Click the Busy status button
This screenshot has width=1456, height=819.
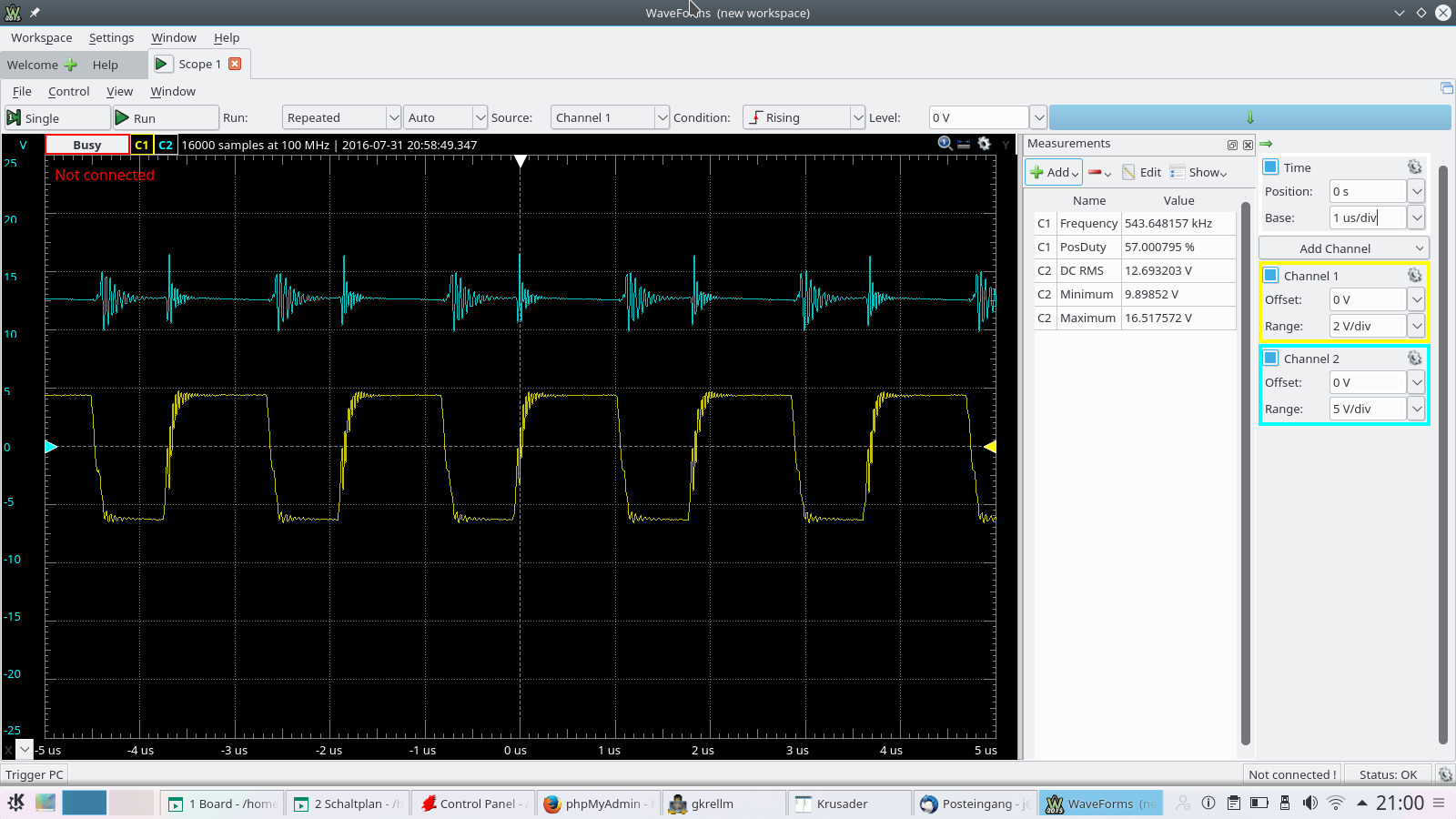(x=87, y=145)
